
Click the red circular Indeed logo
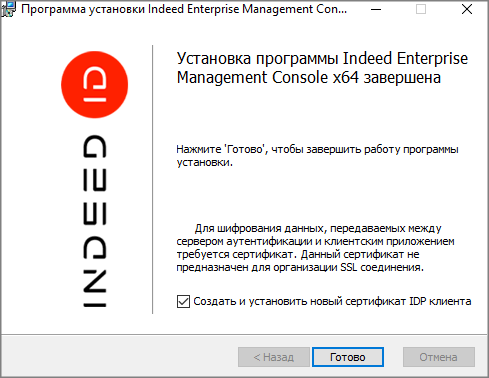coord(95,84)
